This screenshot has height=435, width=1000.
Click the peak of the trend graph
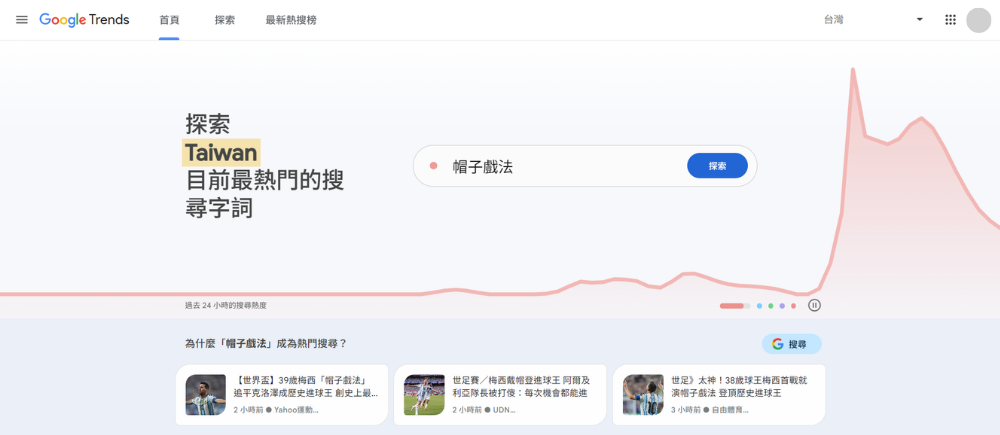852,70
